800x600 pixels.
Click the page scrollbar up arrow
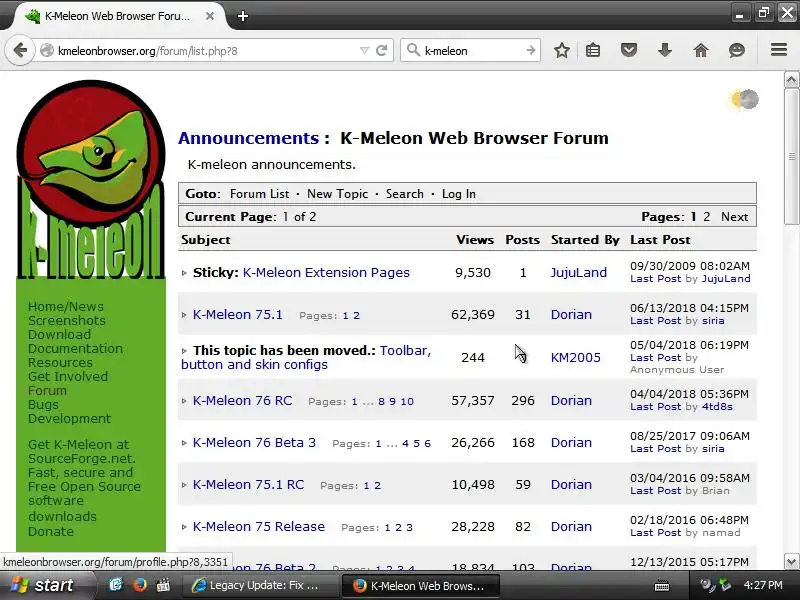click(x=791, y=80)
